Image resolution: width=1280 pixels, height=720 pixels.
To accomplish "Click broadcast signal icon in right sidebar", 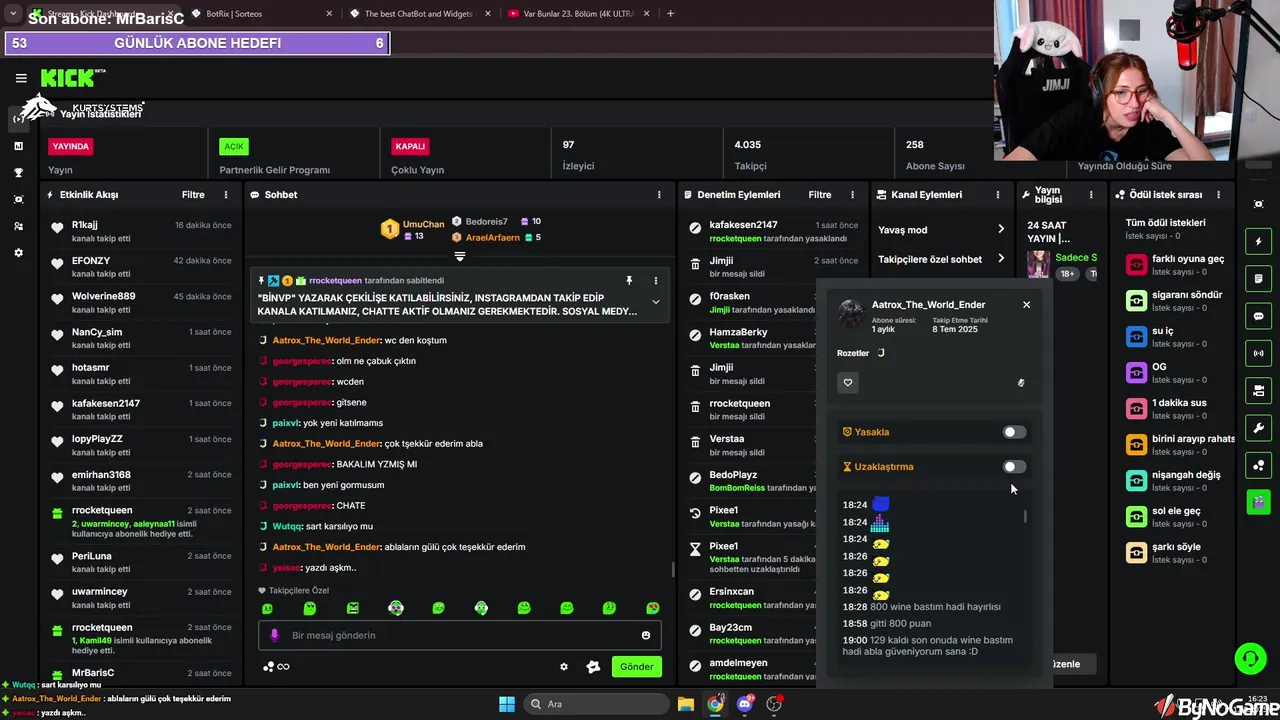I will [x=1259, y=353].
